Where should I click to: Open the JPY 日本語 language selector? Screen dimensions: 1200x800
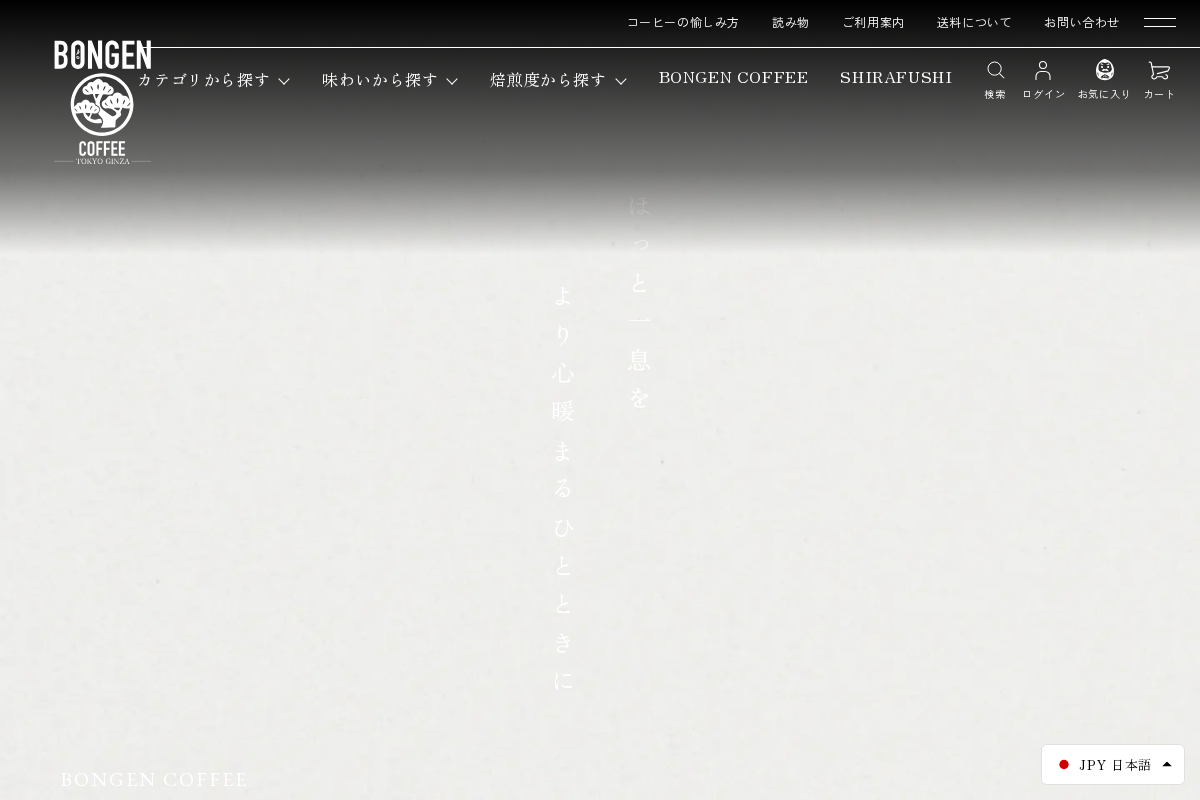[1113, 765]
